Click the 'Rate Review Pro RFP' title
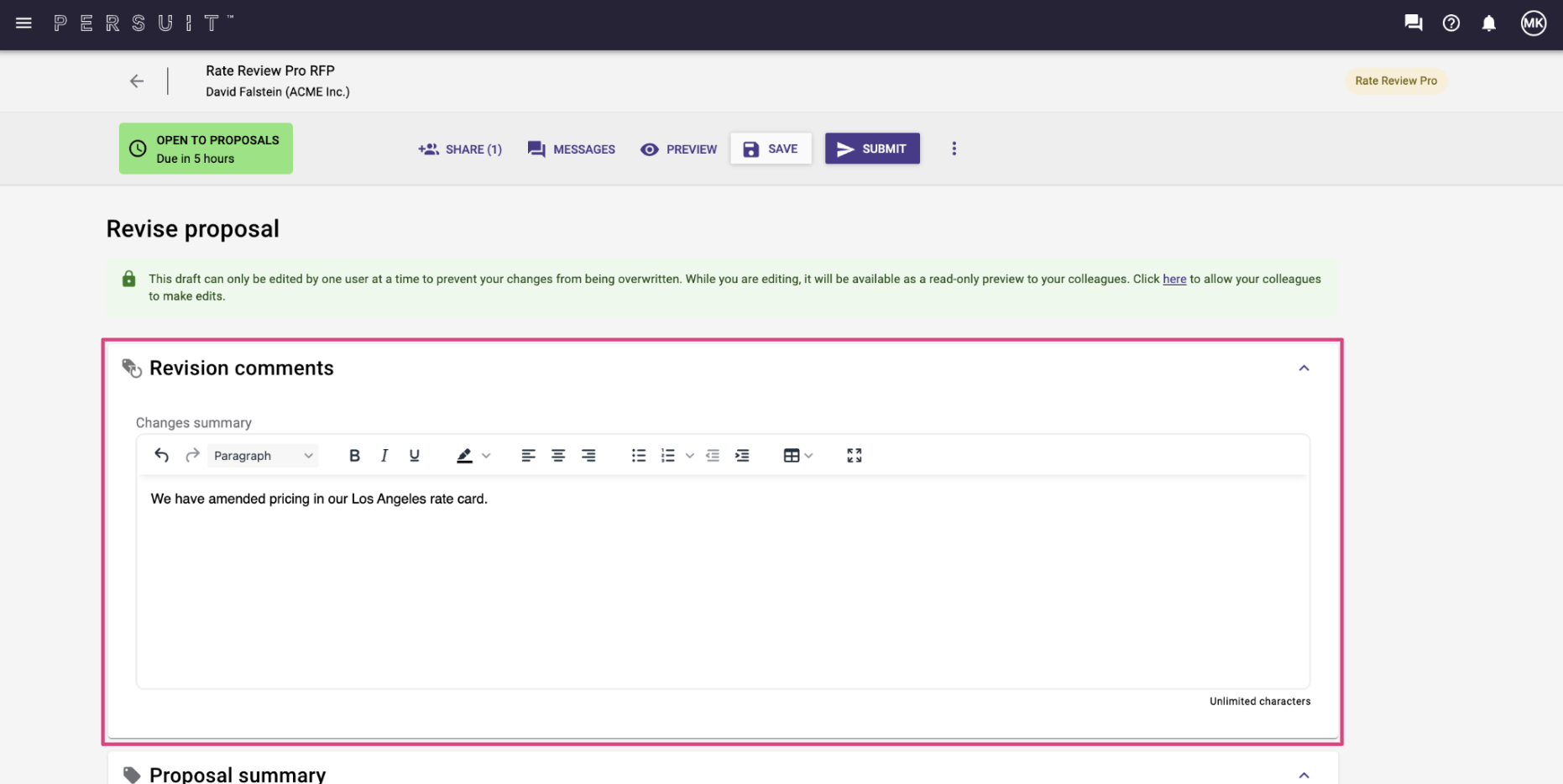 (270, 71)
